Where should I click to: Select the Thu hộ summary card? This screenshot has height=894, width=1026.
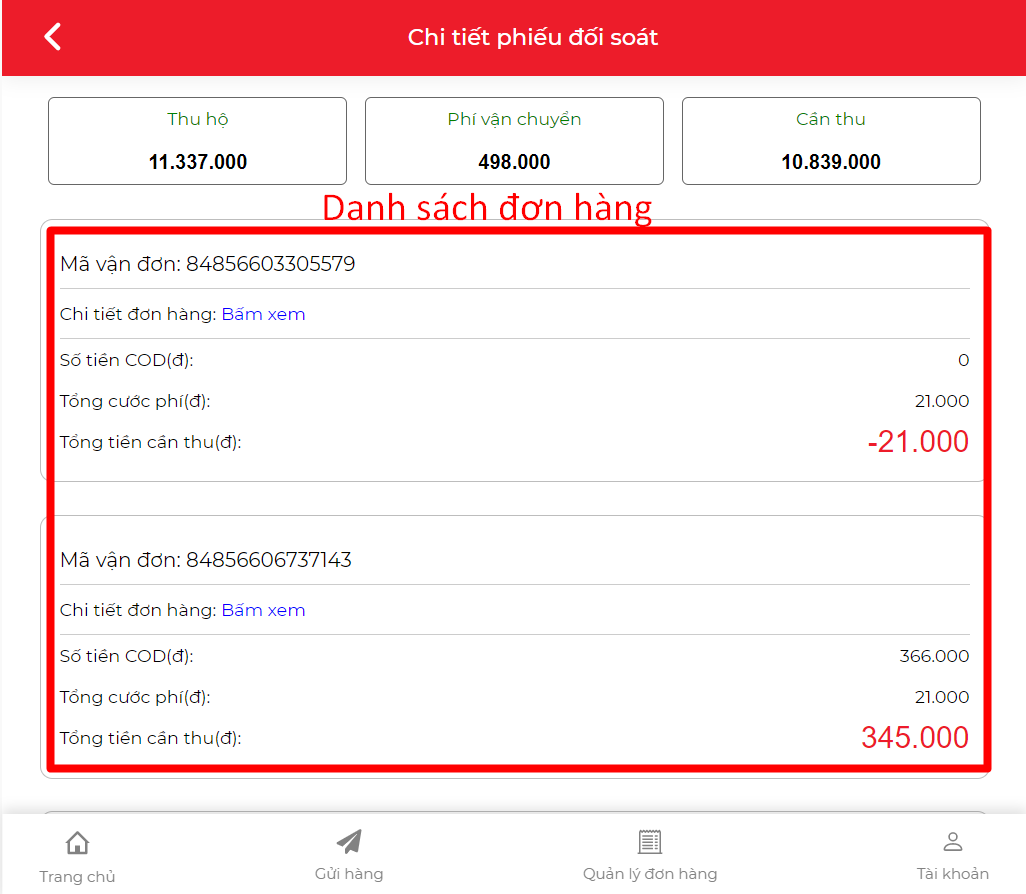(x=198, y=141)
